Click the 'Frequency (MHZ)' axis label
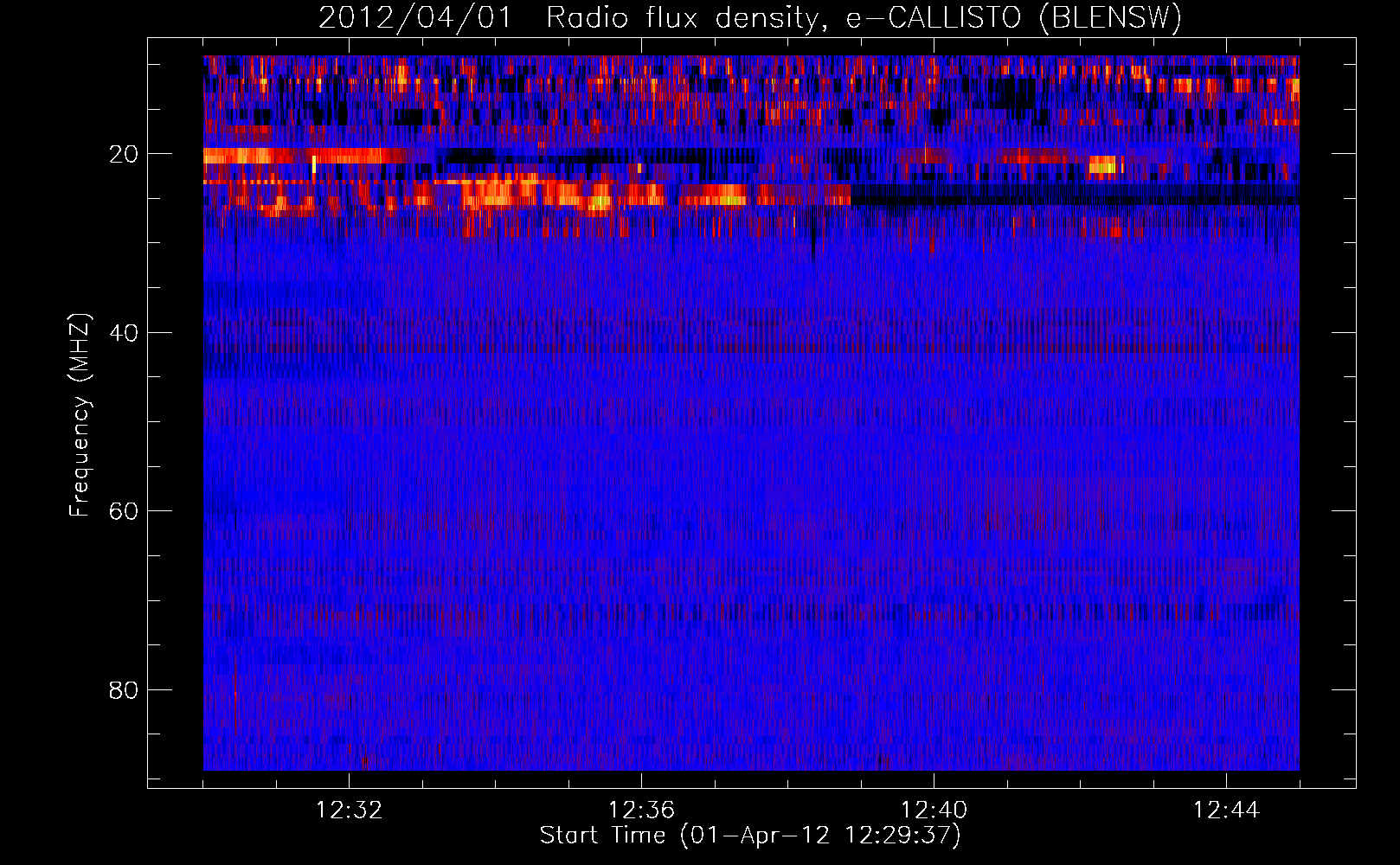This screenshot has width=1400, height=865. point(80,415)
